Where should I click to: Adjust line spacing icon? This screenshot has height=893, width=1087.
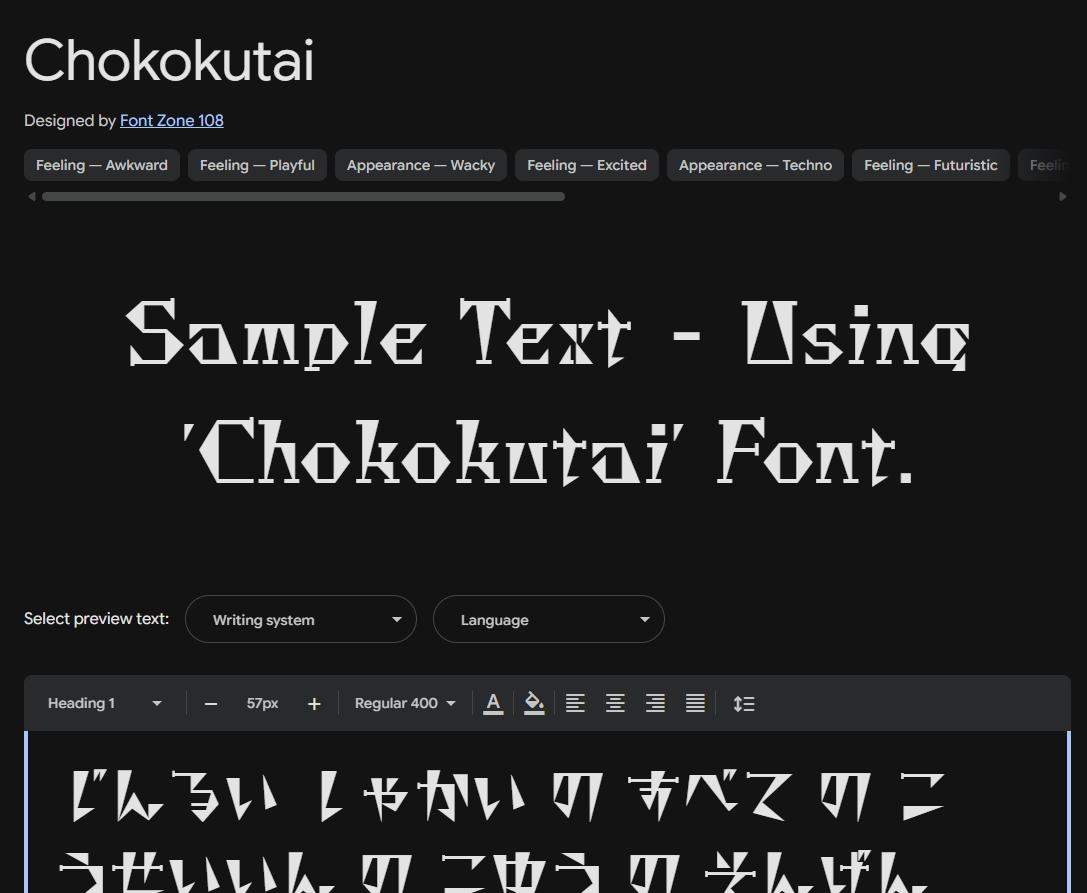744,704
